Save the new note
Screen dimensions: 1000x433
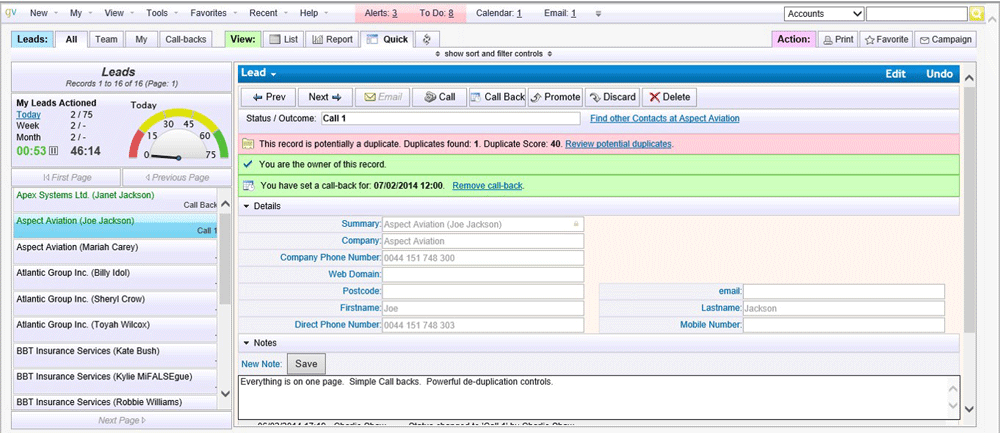click(x=306, y=363)
